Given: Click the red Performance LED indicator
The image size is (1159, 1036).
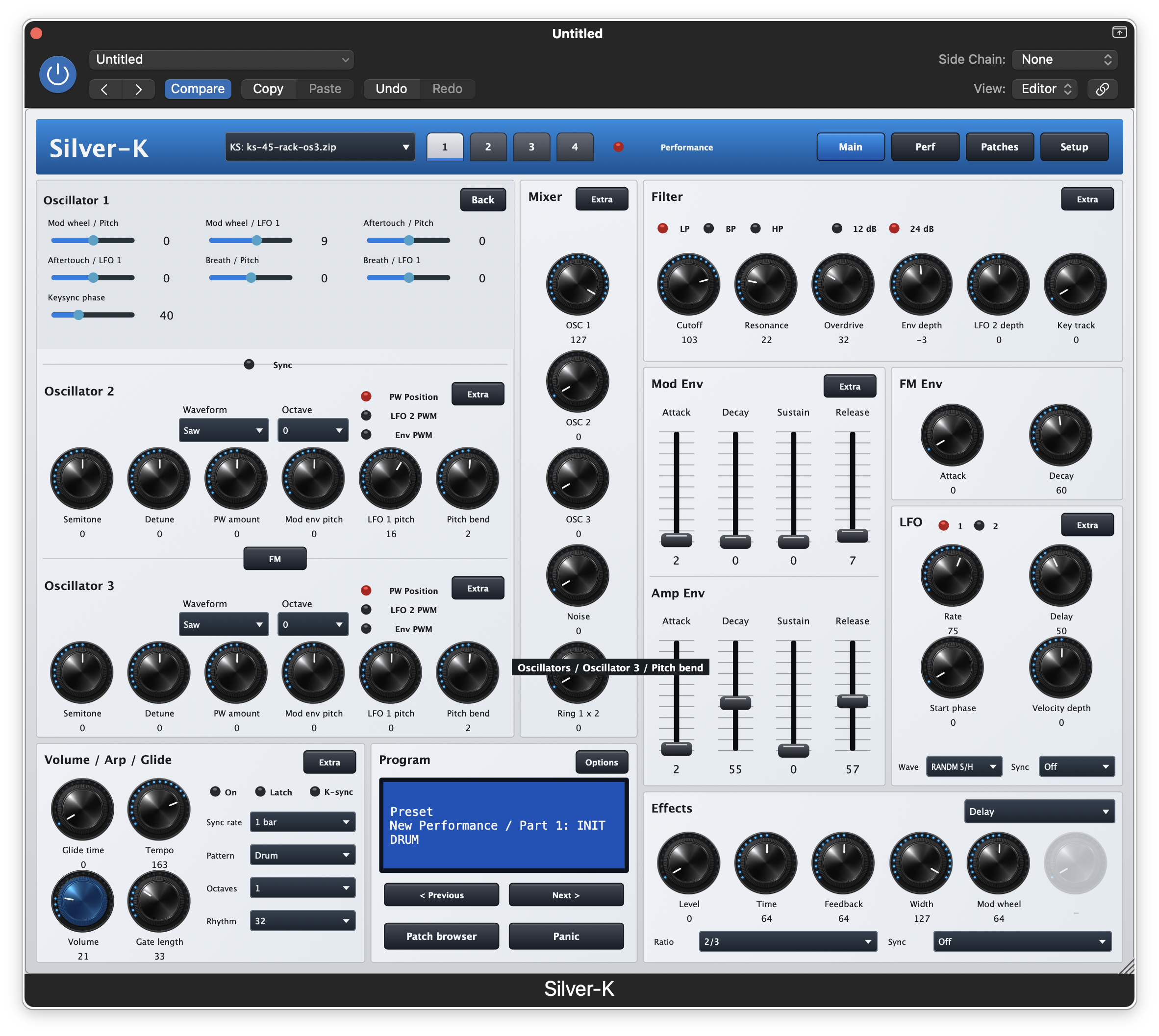Looking at the screenshot, I should click(618, 147).
